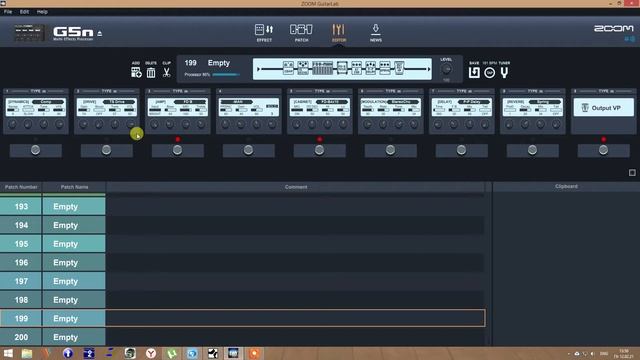Select patch 200 Empty row
Image resolution: width=640 pixels, height=360 pixels.
pos(242,338)
